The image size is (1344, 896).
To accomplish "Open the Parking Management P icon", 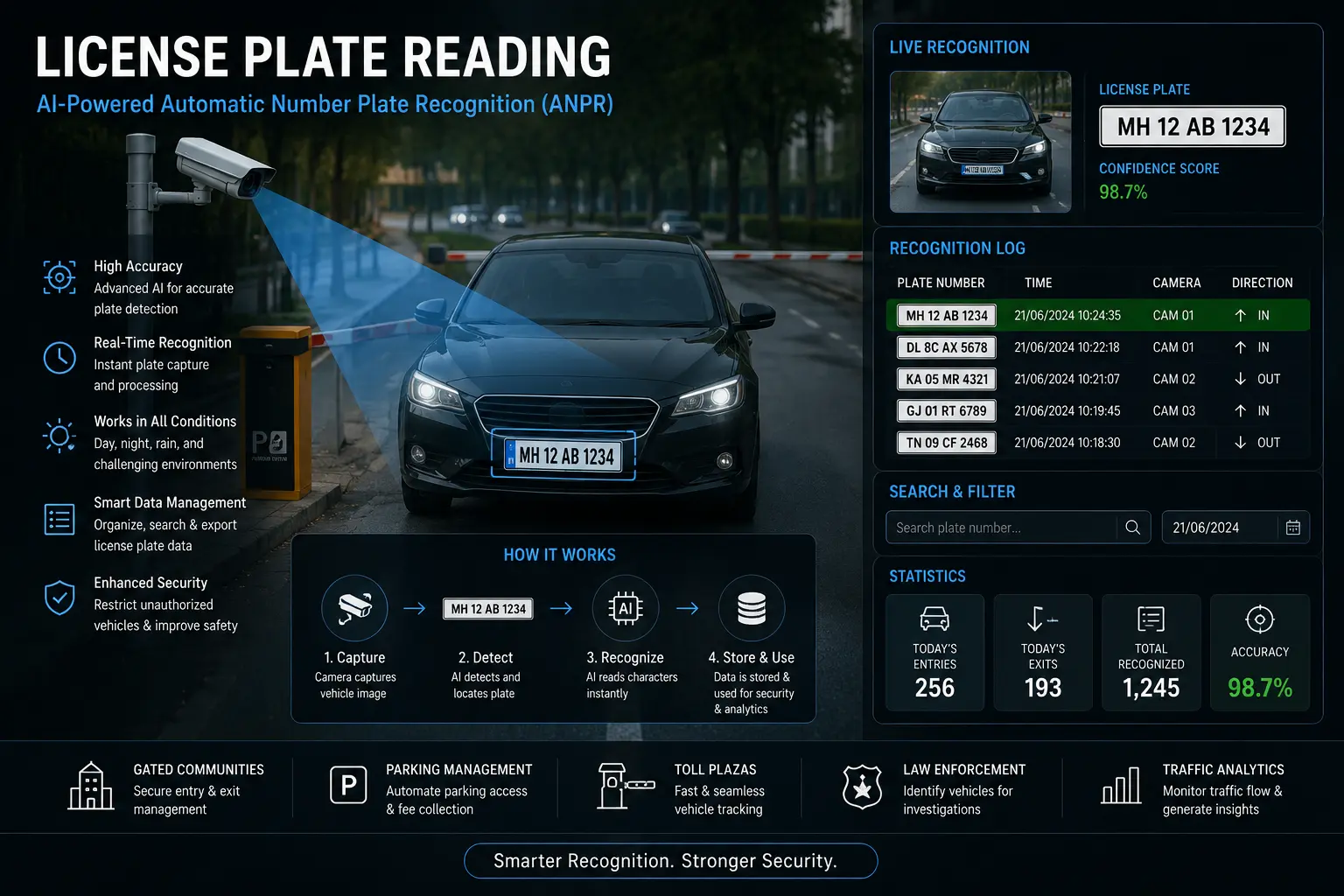I will click(348, 785).
